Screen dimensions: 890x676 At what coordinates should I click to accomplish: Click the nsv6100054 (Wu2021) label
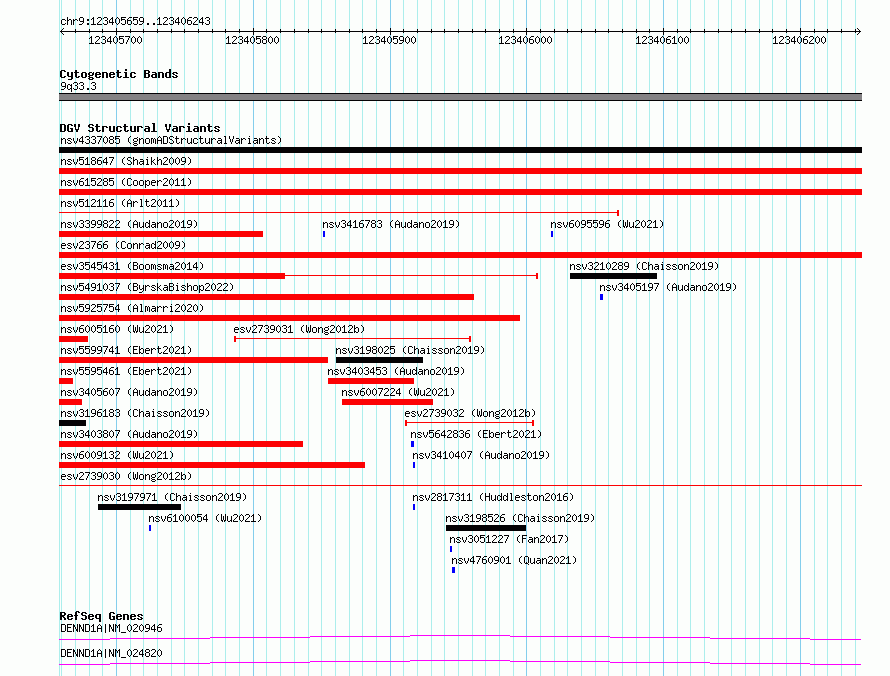[x=205, y=518]
